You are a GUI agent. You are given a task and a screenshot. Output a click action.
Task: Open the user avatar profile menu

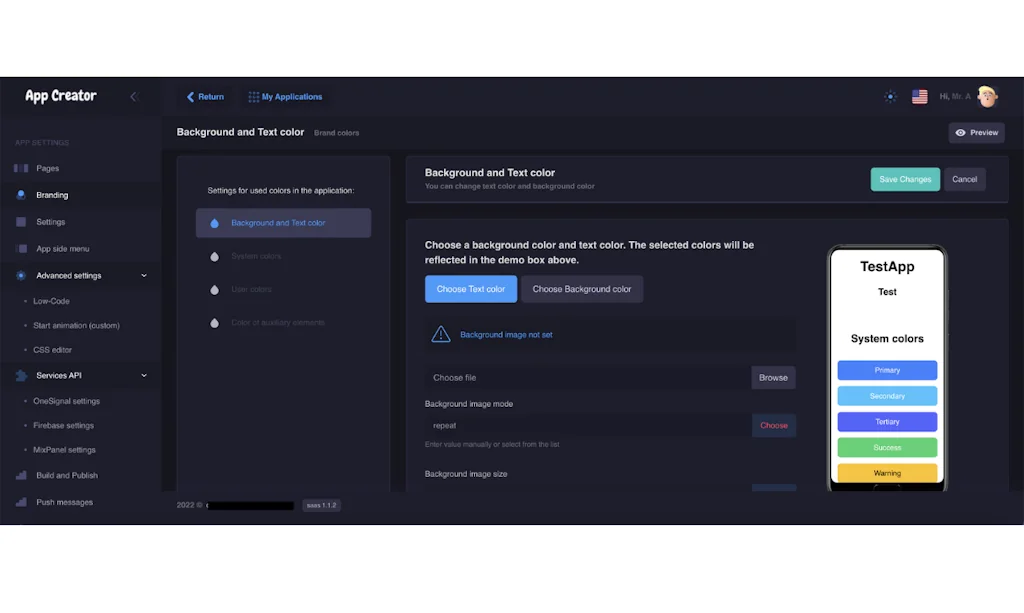(x=987, y=96)
